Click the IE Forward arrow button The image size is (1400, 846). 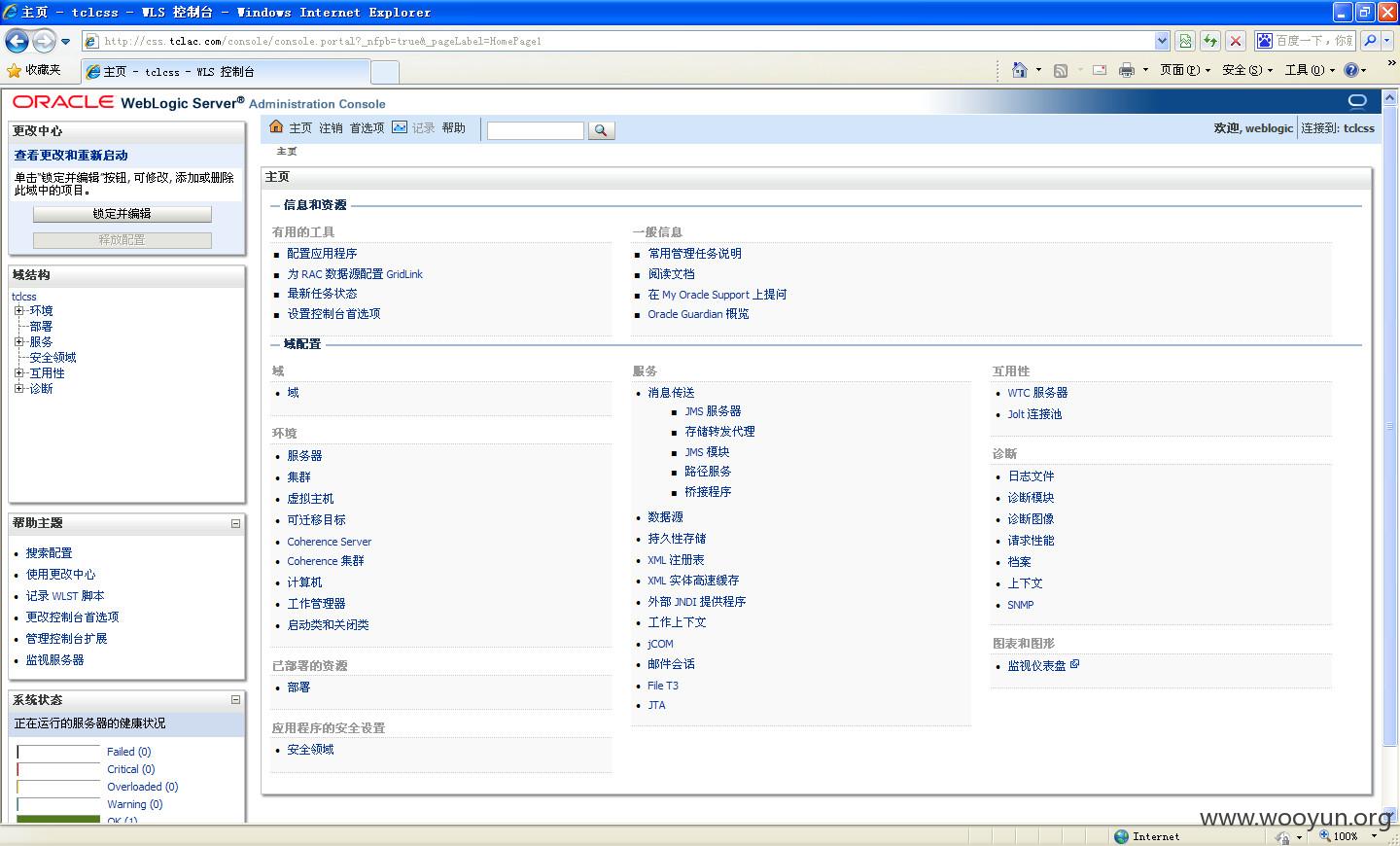click(x=44, y=41)
